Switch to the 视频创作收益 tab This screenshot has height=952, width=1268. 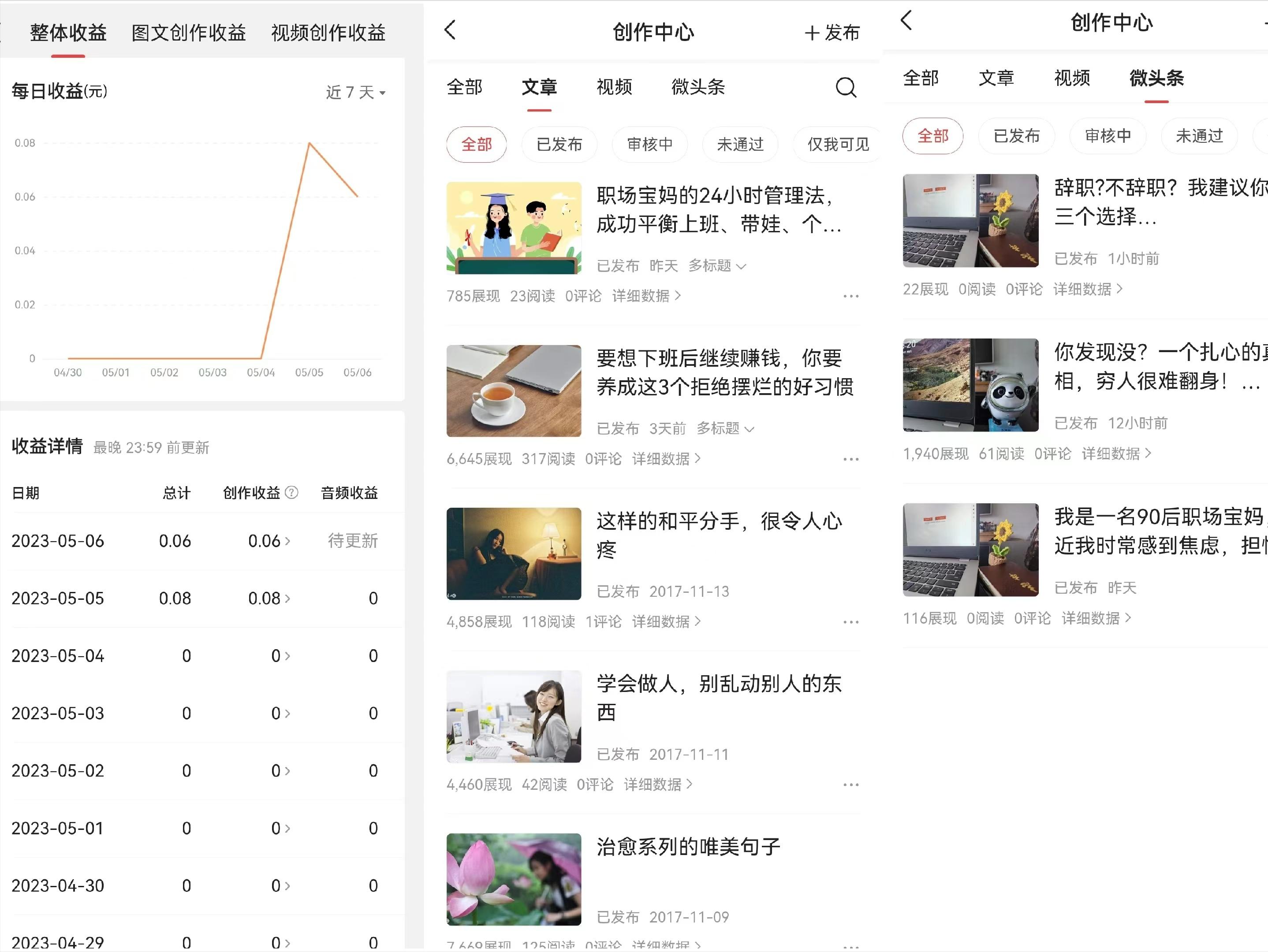pyautogui.click(x=328, y=33)
